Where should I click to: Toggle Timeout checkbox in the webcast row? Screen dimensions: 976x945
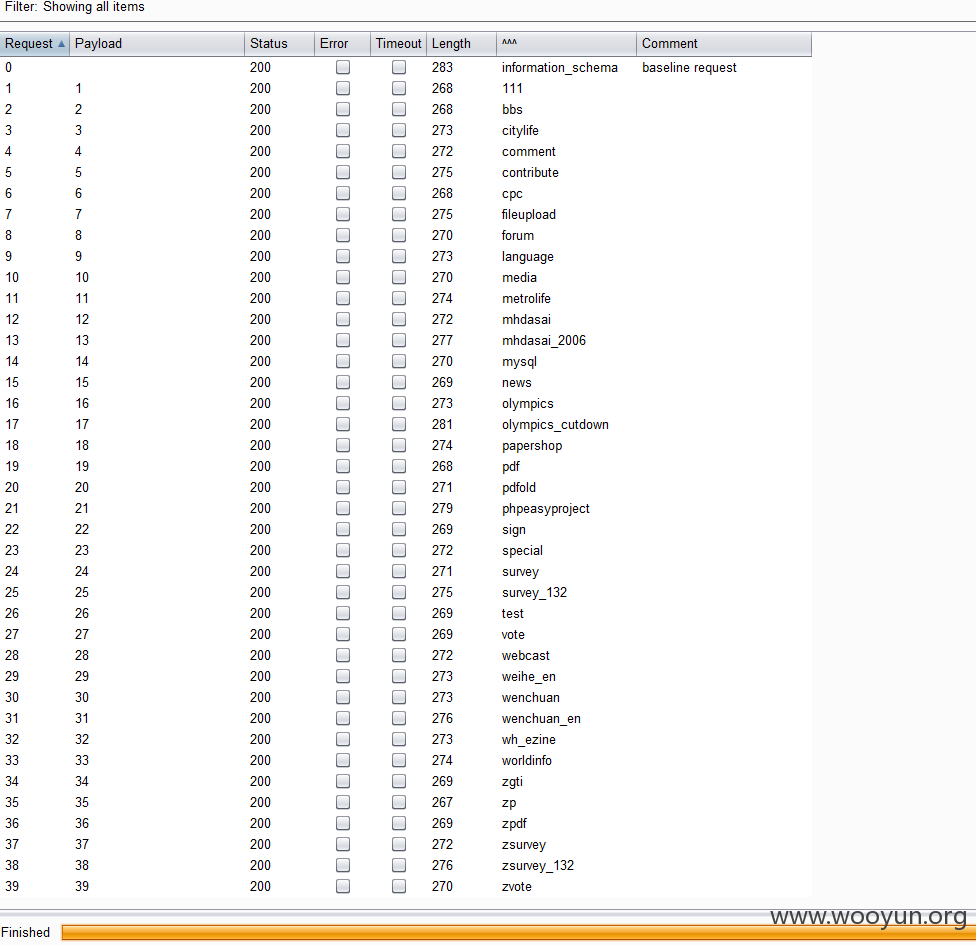click(x=399, y=655)
